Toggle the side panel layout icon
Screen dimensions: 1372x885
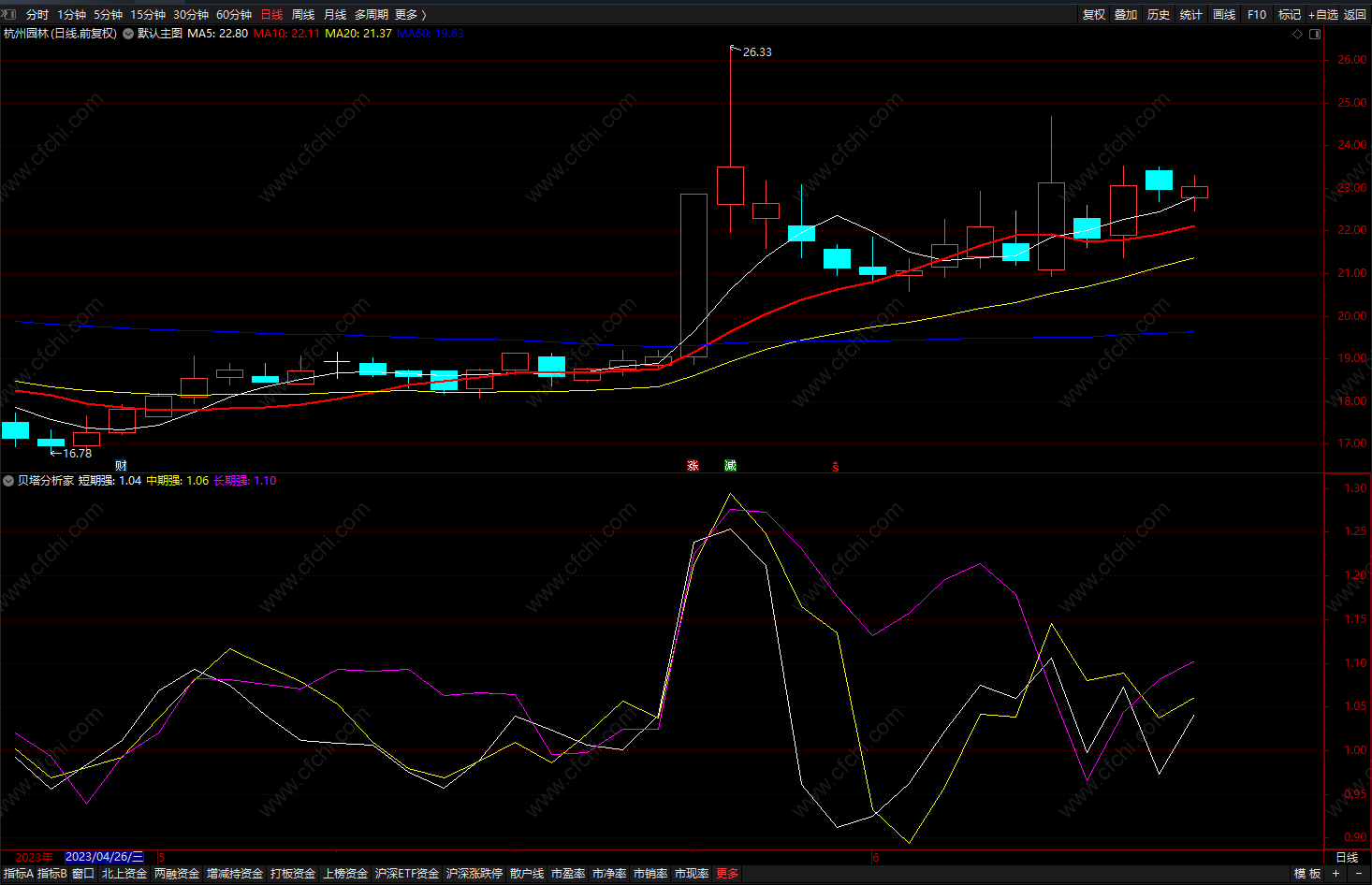pos(1315,35)
